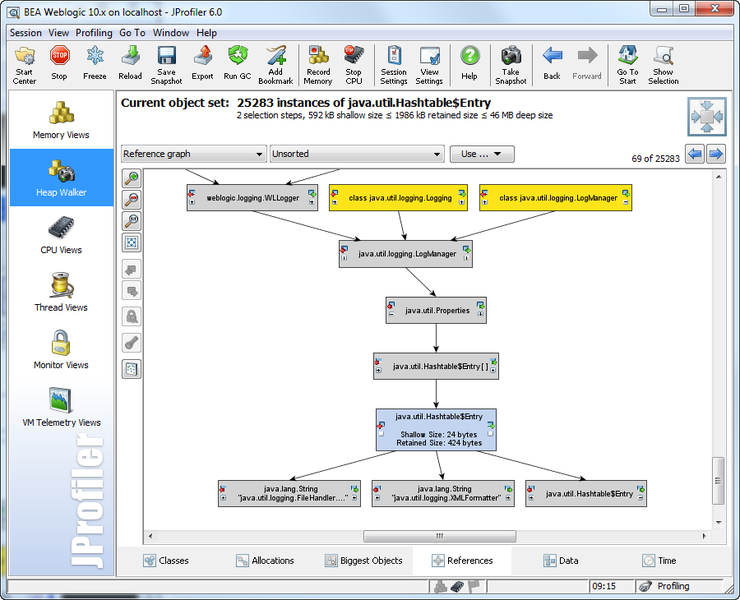Collapse outgoing references of class LogManager node
Image resolution: width=740 pixels, height=600 pixels.
(x=625, y=202)
